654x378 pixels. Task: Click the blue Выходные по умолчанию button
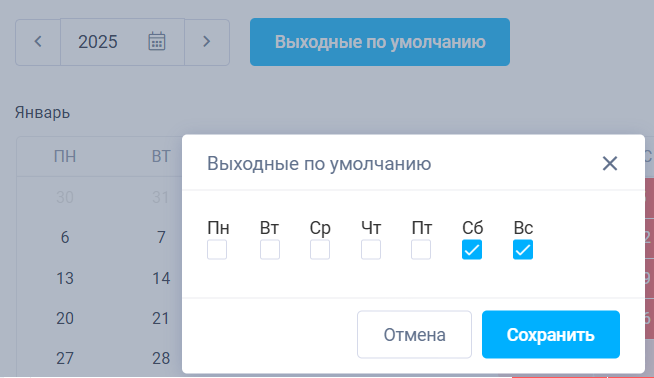point(380,42)
